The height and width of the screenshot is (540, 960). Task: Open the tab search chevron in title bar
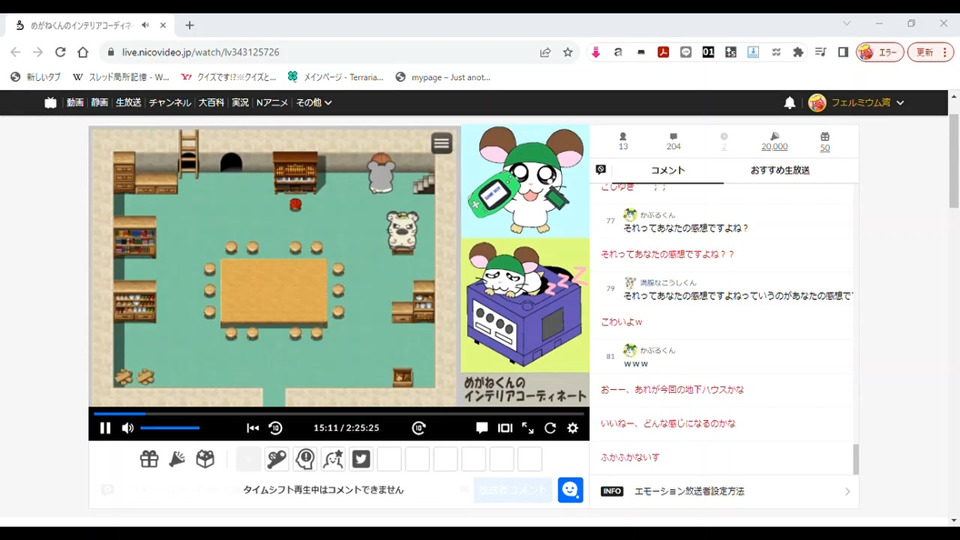[847, 23]
